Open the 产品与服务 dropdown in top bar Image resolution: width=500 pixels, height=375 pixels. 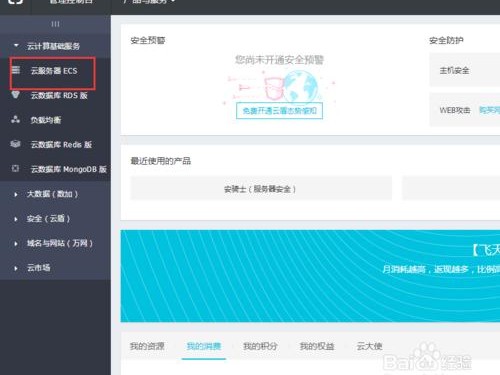point(149,2)
